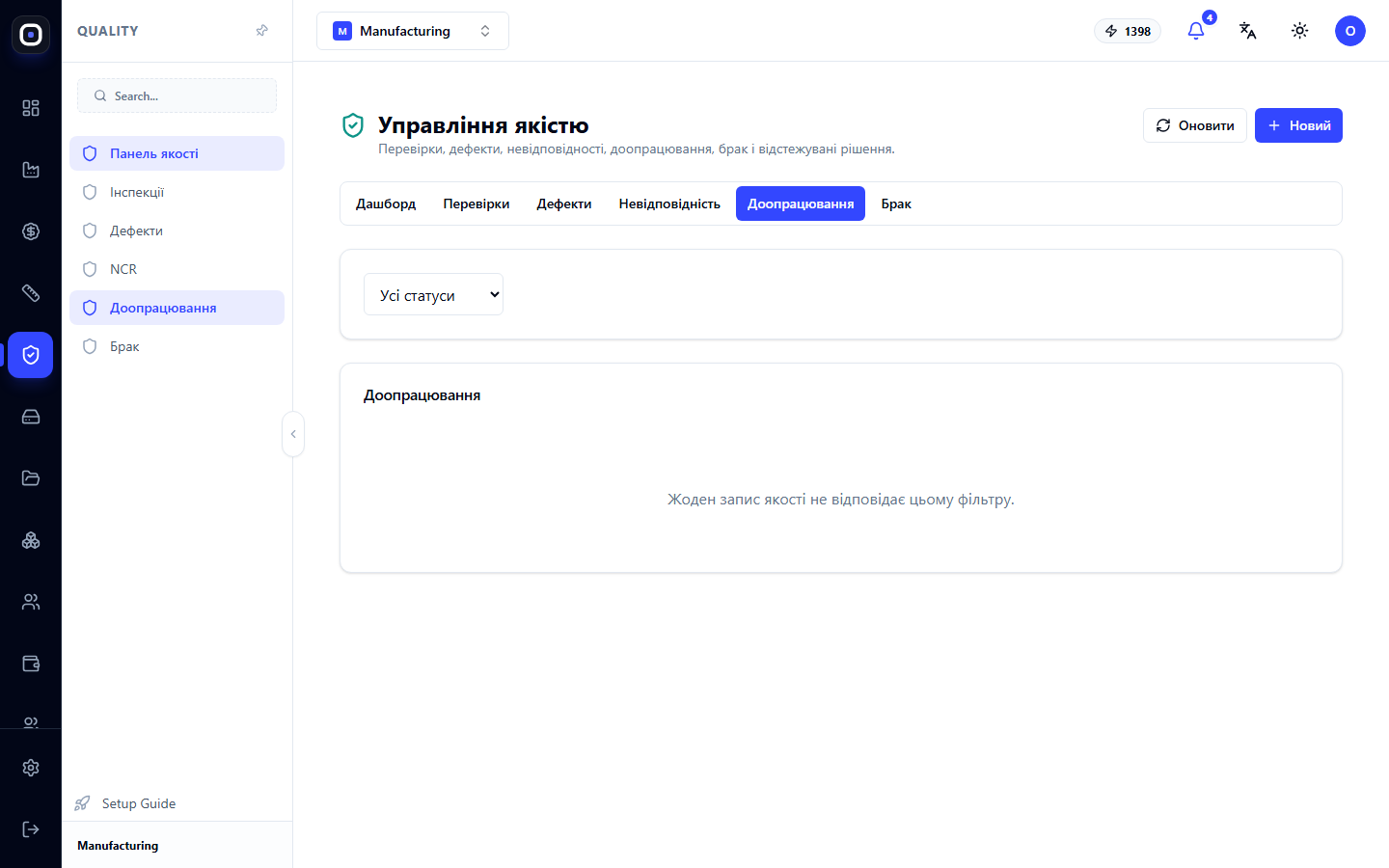Open the Manufacturing workspace switcher

[413, 31]
